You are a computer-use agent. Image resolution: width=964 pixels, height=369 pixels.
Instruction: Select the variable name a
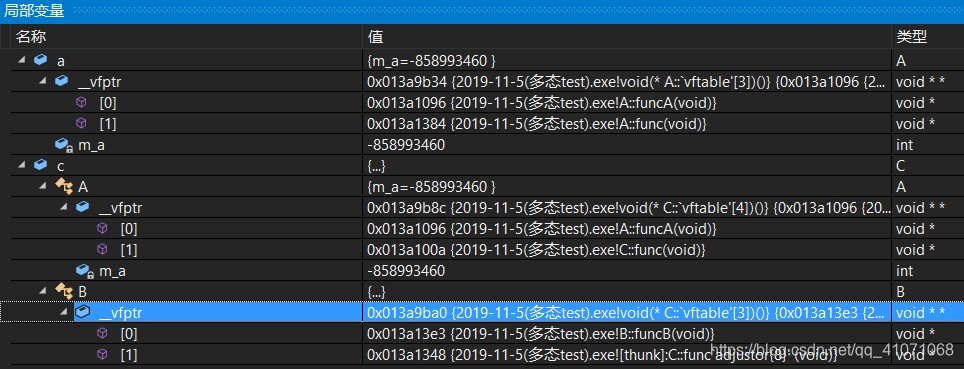click(60, 61)
